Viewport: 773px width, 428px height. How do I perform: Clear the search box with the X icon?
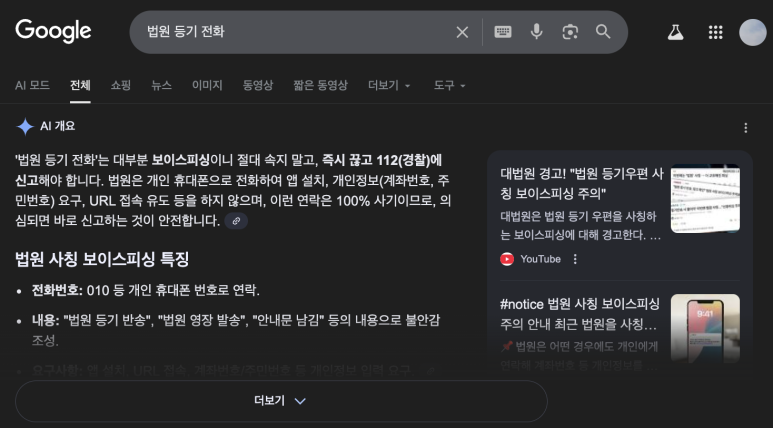(462, 32)
